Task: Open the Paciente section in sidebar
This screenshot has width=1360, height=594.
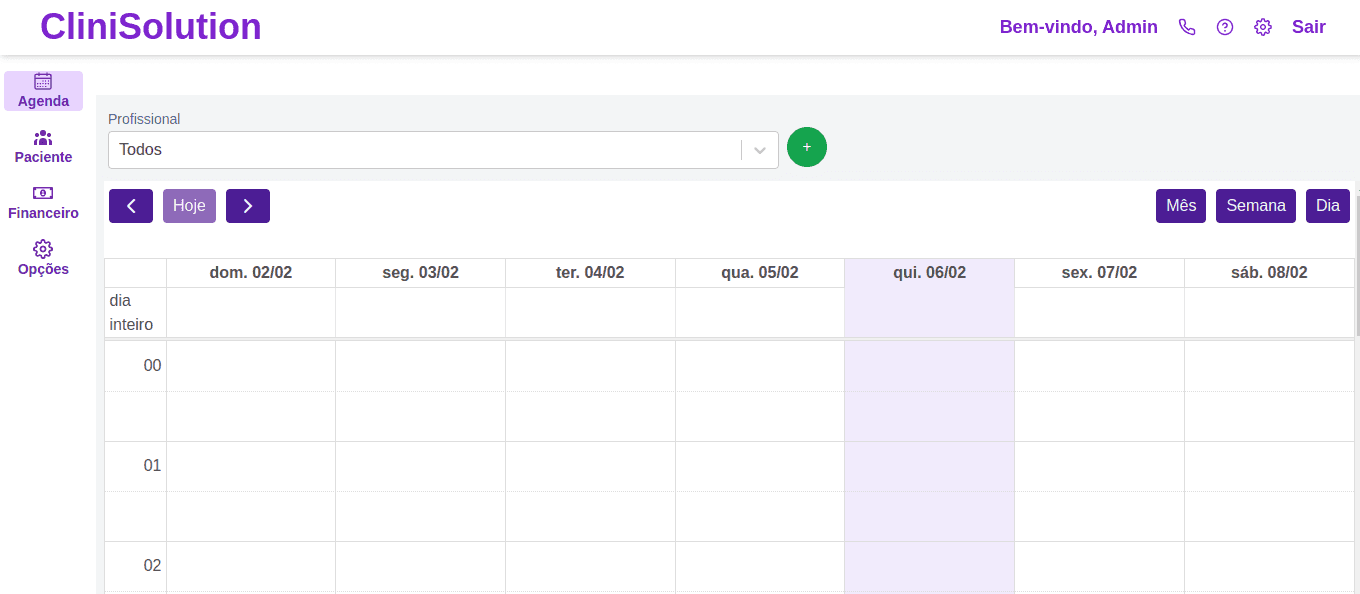Action: pyautogui.click(x=43, y=138)
